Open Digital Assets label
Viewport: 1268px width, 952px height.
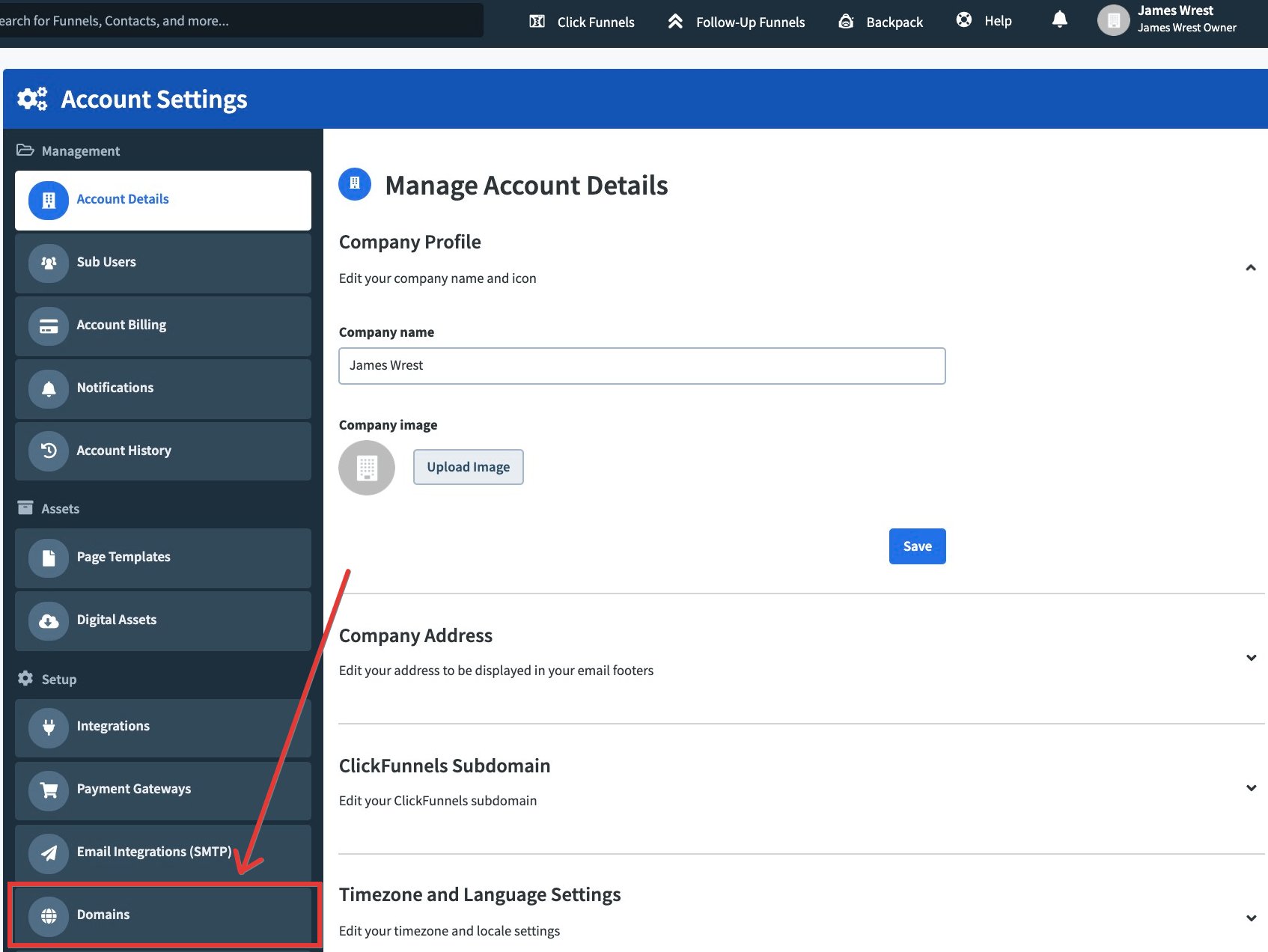click(x=116, y=620)
